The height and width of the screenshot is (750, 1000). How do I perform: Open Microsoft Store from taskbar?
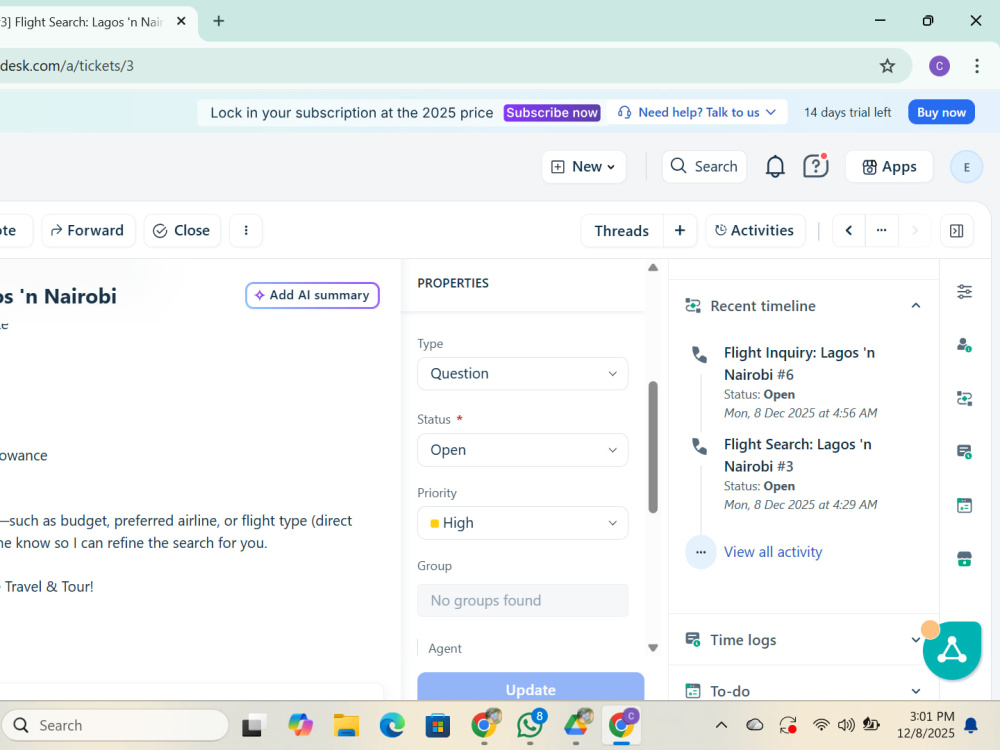point(438,725)
